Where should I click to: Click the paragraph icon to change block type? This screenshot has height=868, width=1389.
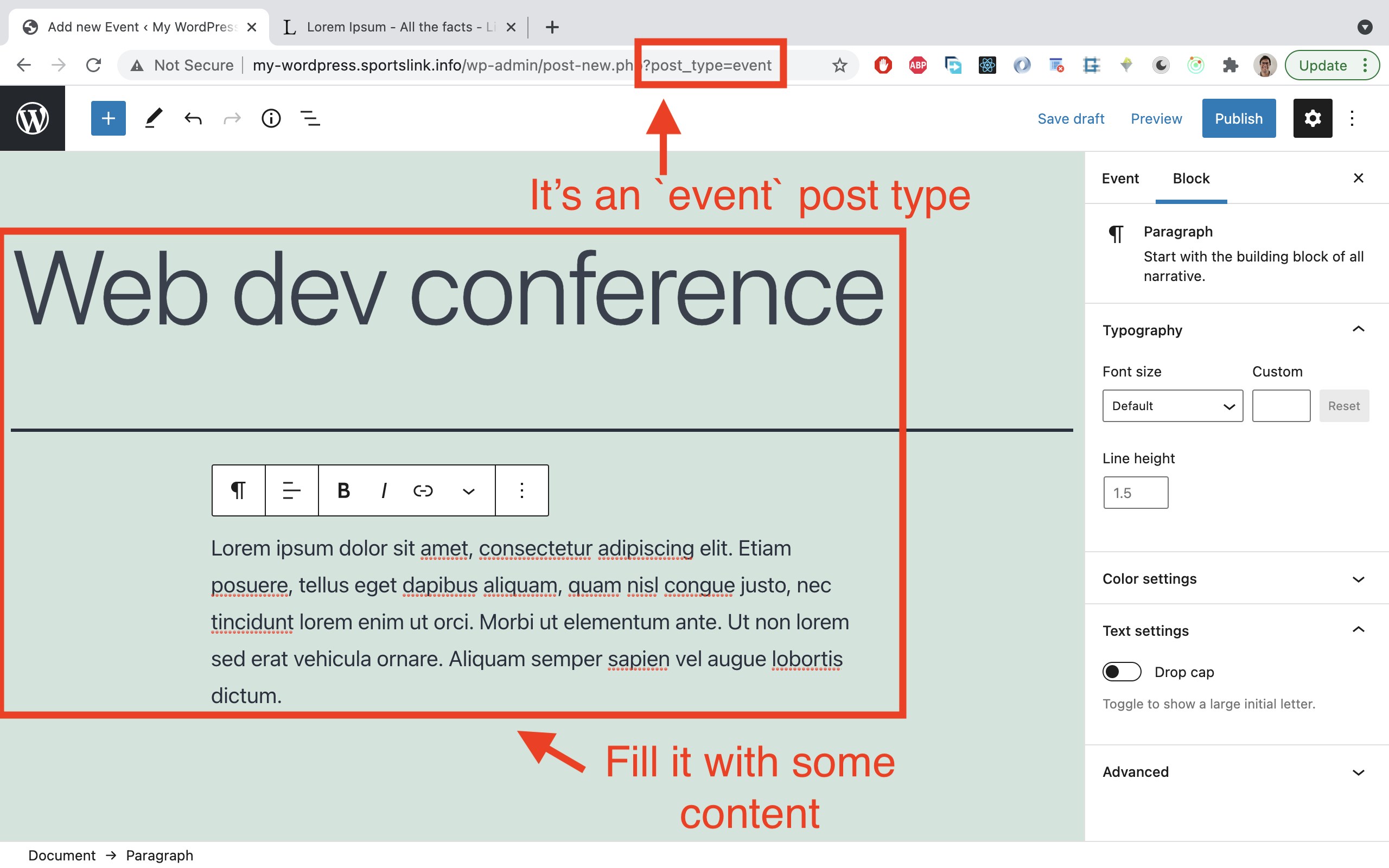tap(238, 490)
